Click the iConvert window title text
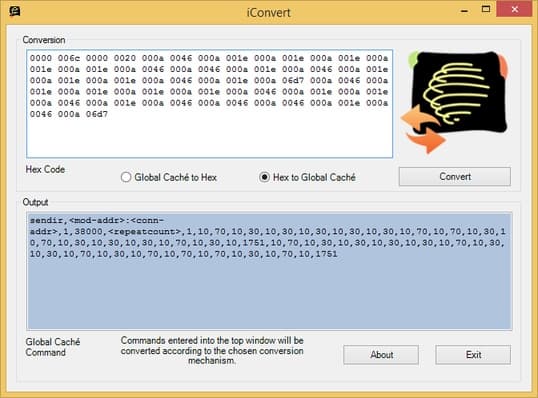The width and height of the screenshot is (538, 398). click(x=269, y=13)
